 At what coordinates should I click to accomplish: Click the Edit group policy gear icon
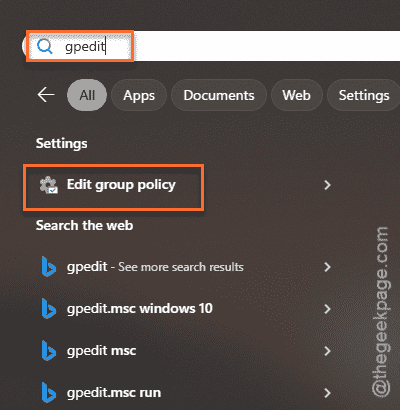click(x=49, y=185)
